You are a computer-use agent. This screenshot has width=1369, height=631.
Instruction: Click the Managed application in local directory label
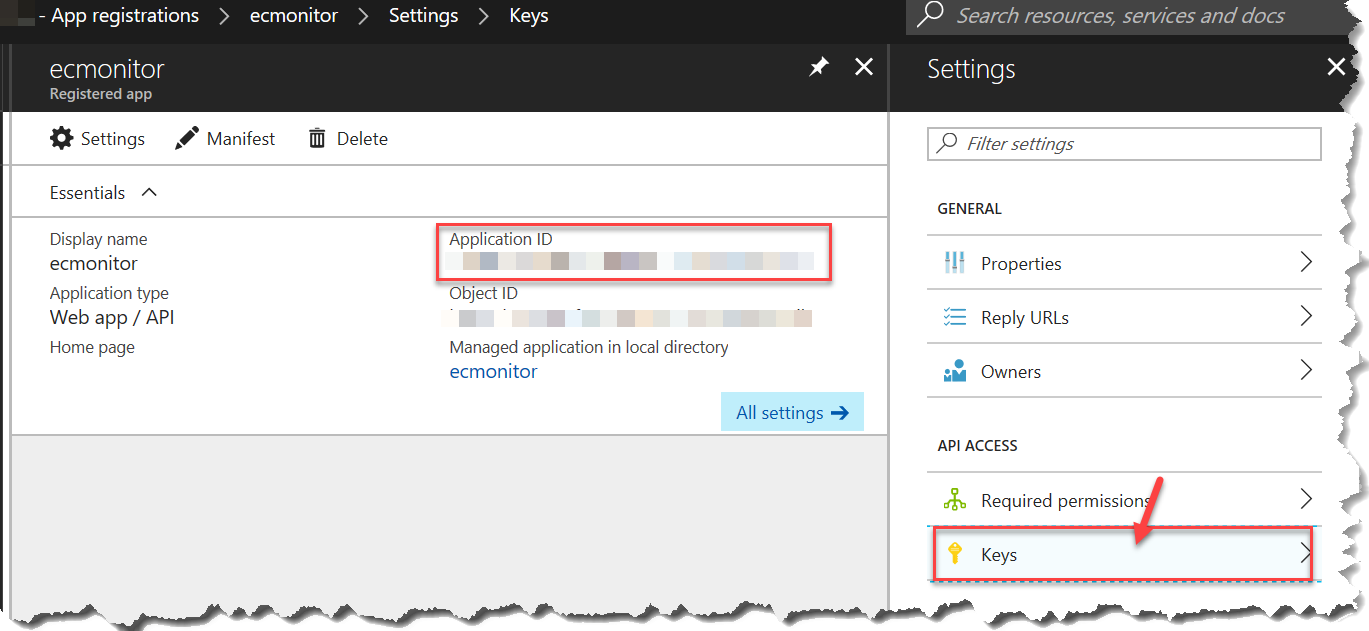(x=589, y=347)
